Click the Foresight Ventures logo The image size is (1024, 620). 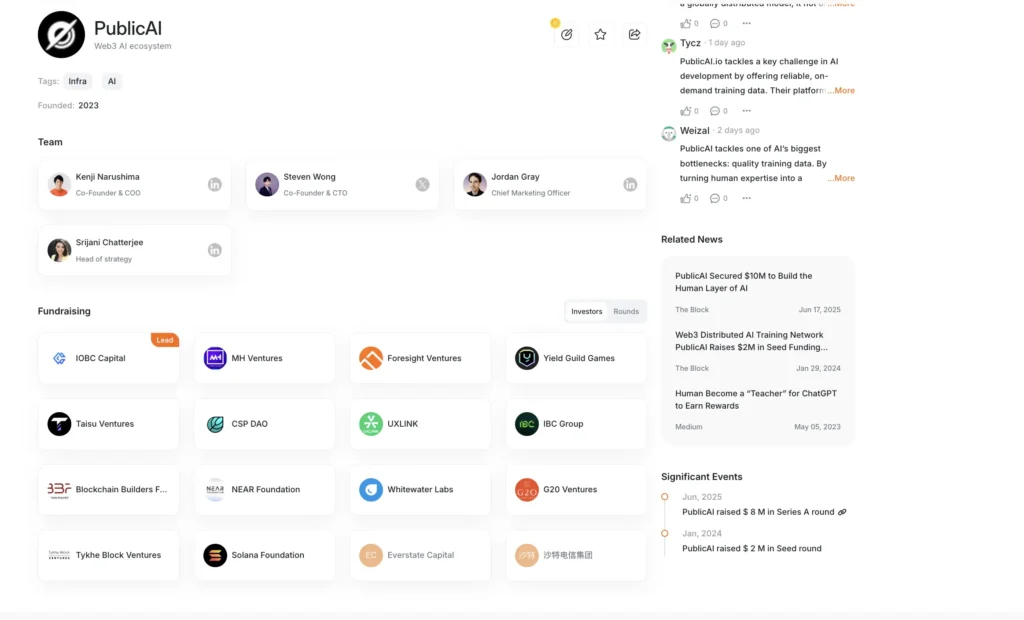click(371, 358)
